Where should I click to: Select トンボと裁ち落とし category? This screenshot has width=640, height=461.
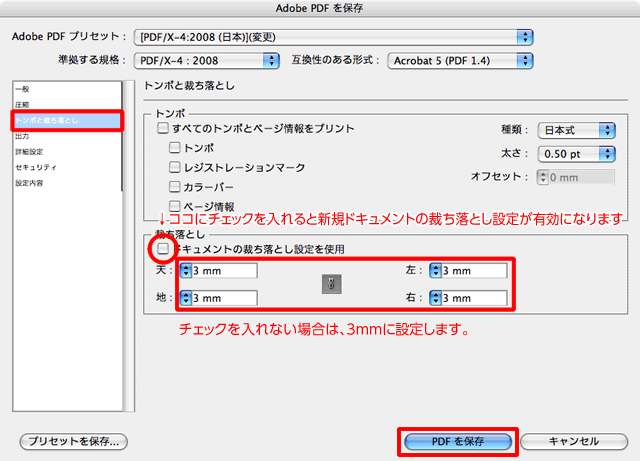[x=67, y=120]
